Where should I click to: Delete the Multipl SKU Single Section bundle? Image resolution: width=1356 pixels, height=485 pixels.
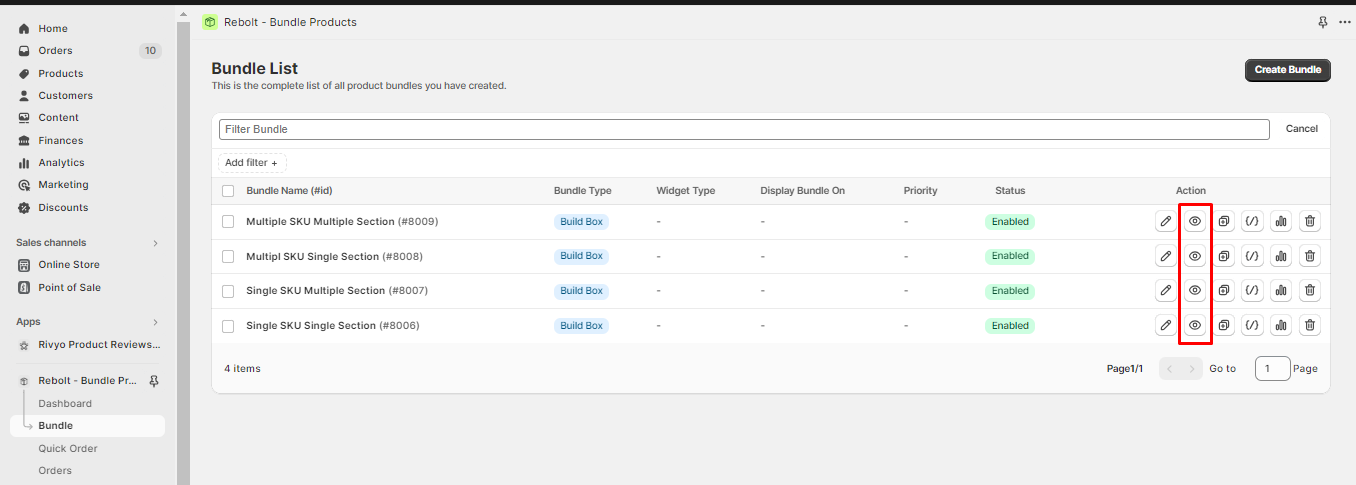pyautogui.click(x=1310, y=256)
